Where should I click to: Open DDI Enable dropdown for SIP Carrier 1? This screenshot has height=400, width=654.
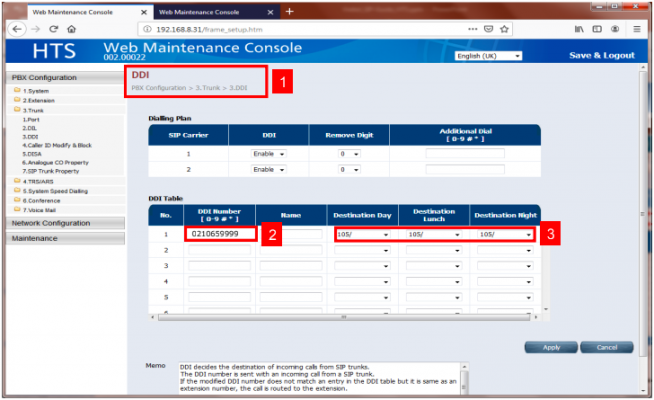coord(269,154)
